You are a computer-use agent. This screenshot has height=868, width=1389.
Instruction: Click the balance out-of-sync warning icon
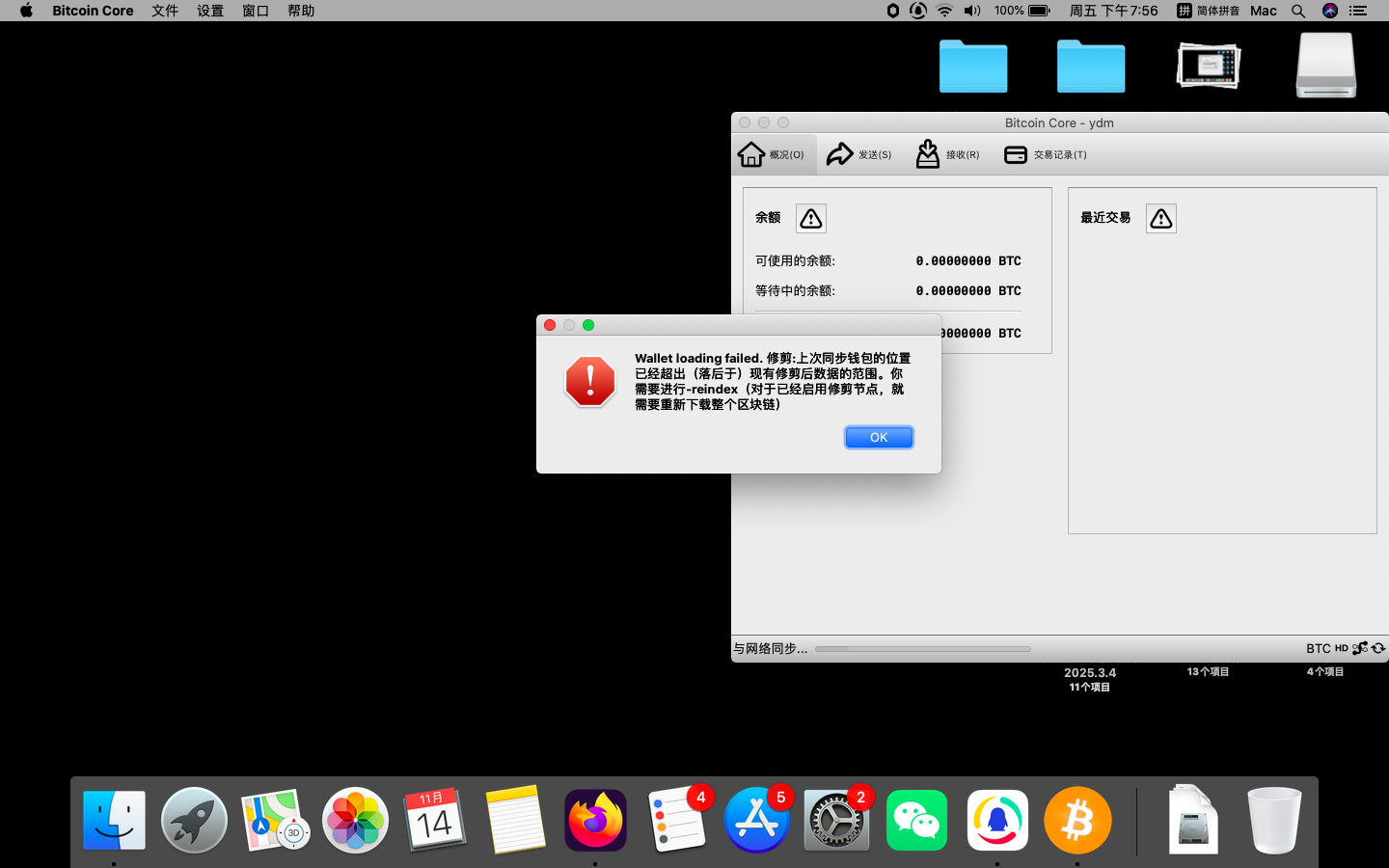click(811, 219)
